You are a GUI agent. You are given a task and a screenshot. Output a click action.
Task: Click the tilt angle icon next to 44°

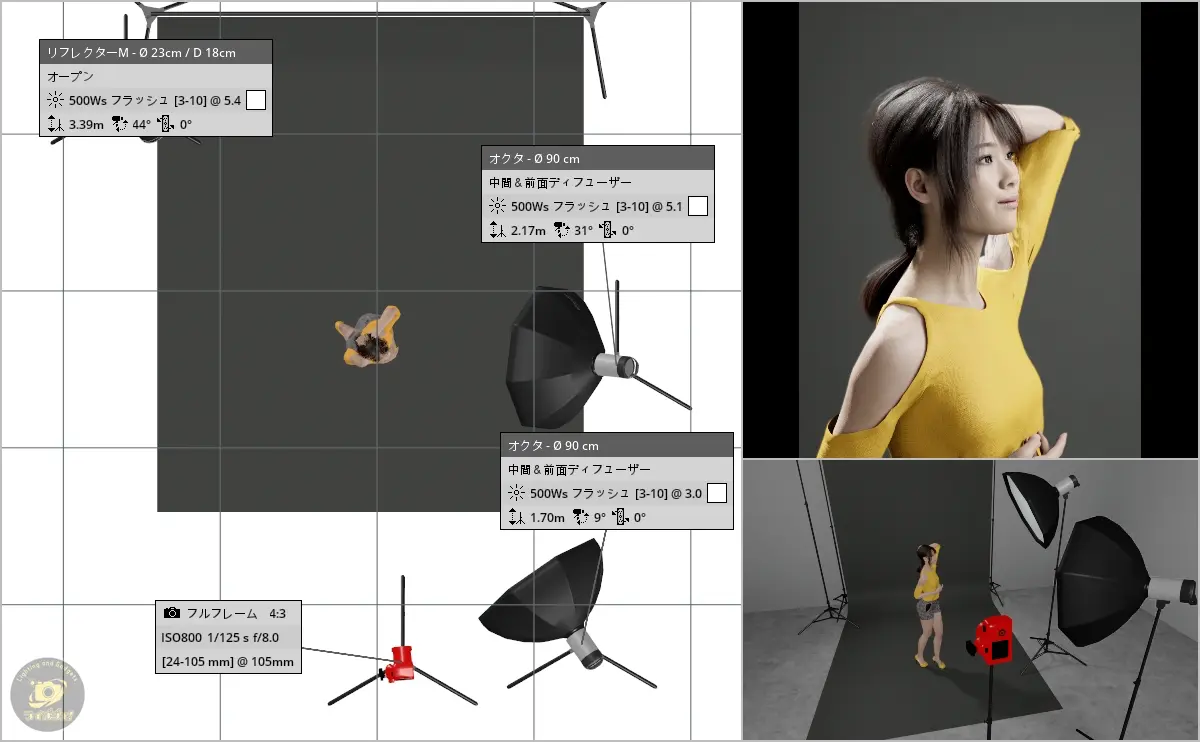[x=120, y=125]
